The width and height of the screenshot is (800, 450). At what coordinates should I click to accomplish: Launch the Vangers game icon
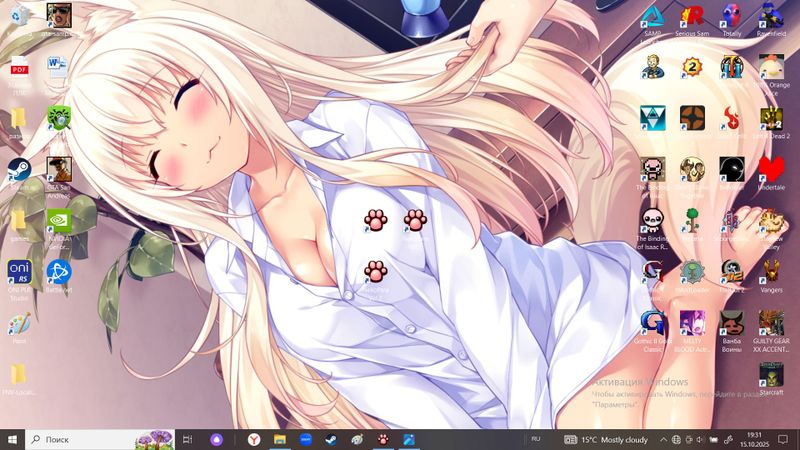[770, 272]
